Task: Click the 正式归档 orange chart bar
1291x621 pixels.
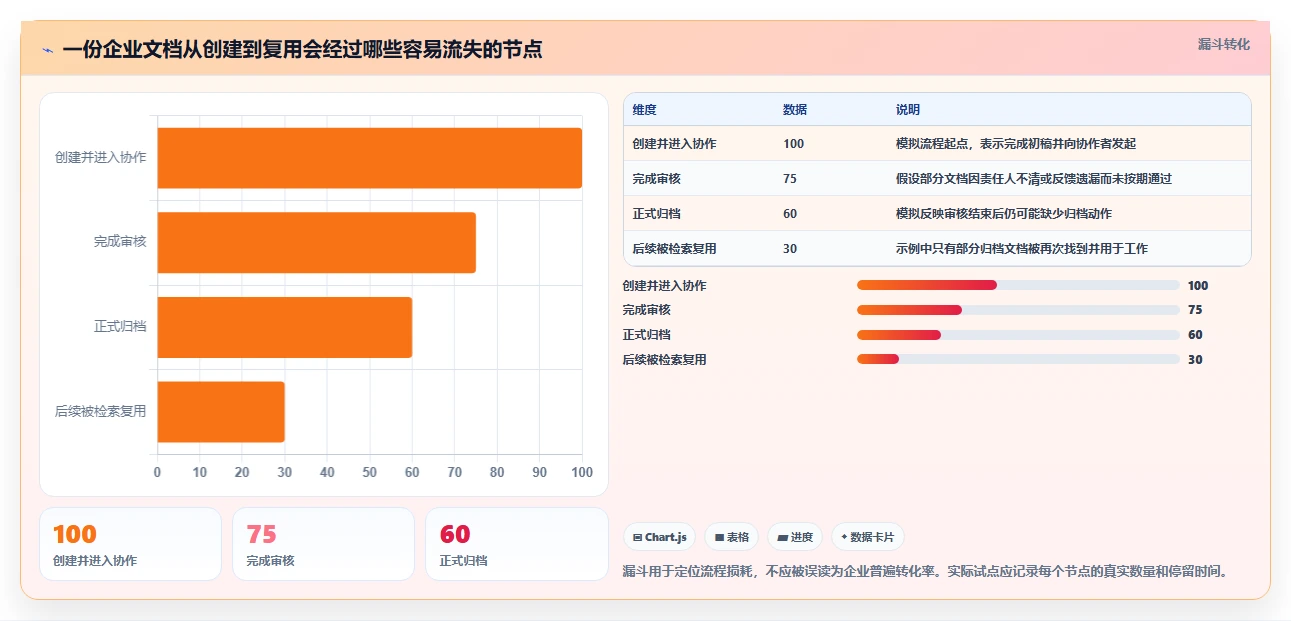Action: point(285,327)
